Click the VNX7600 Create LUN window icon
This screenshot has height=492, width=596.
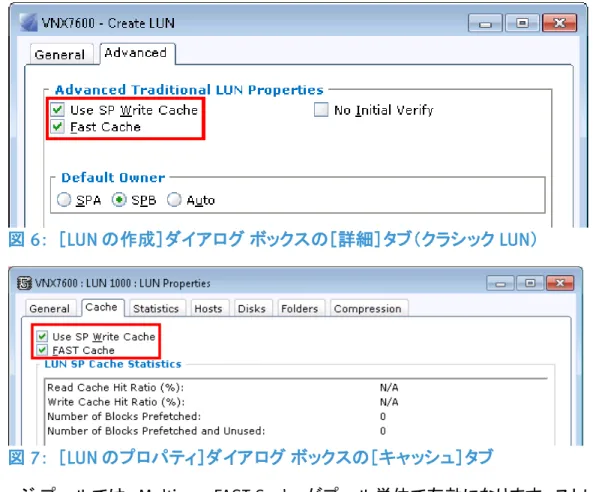point(28,23)
